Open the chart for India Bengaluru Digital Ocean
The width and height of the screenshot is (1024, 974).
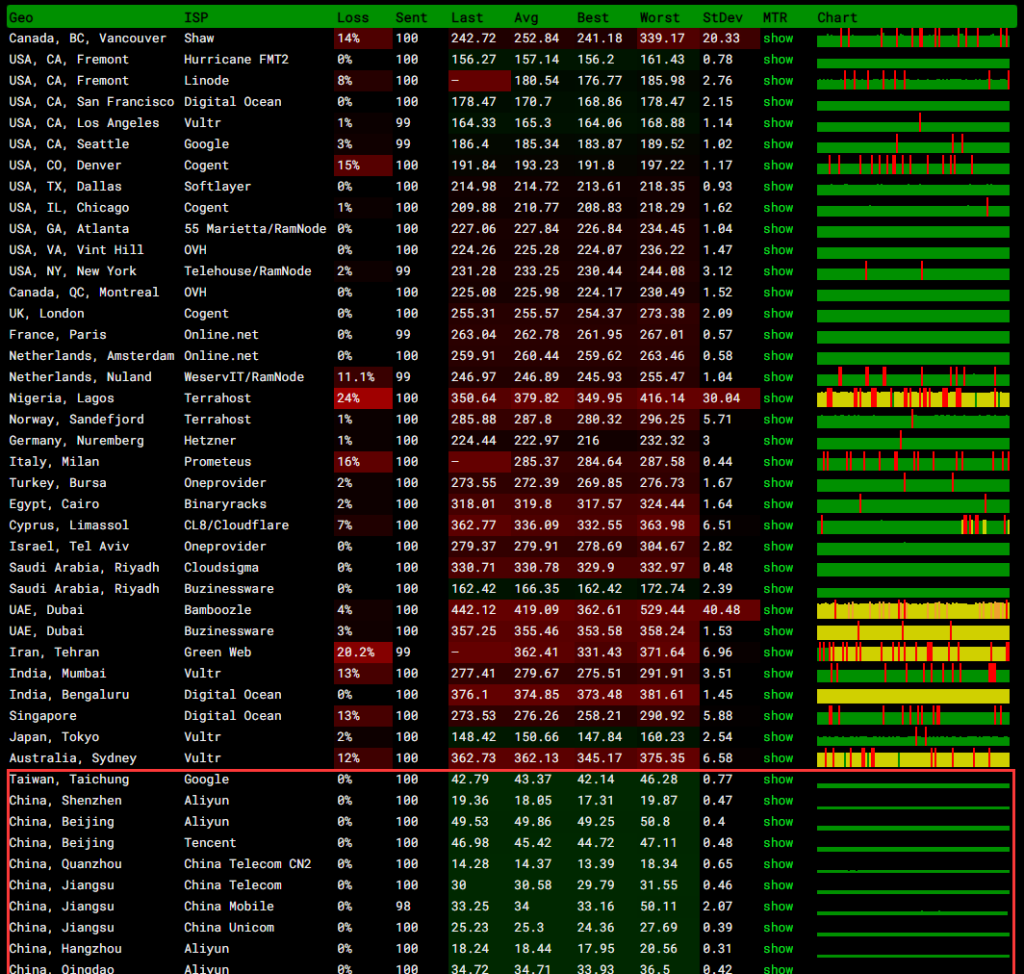(913, 695)
